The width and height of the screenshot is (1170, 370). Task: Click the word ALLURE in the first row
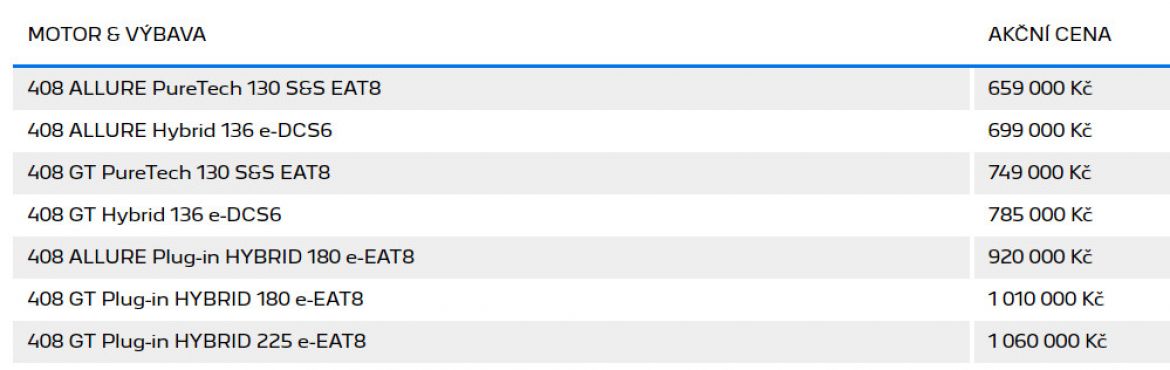pos(107,89)
